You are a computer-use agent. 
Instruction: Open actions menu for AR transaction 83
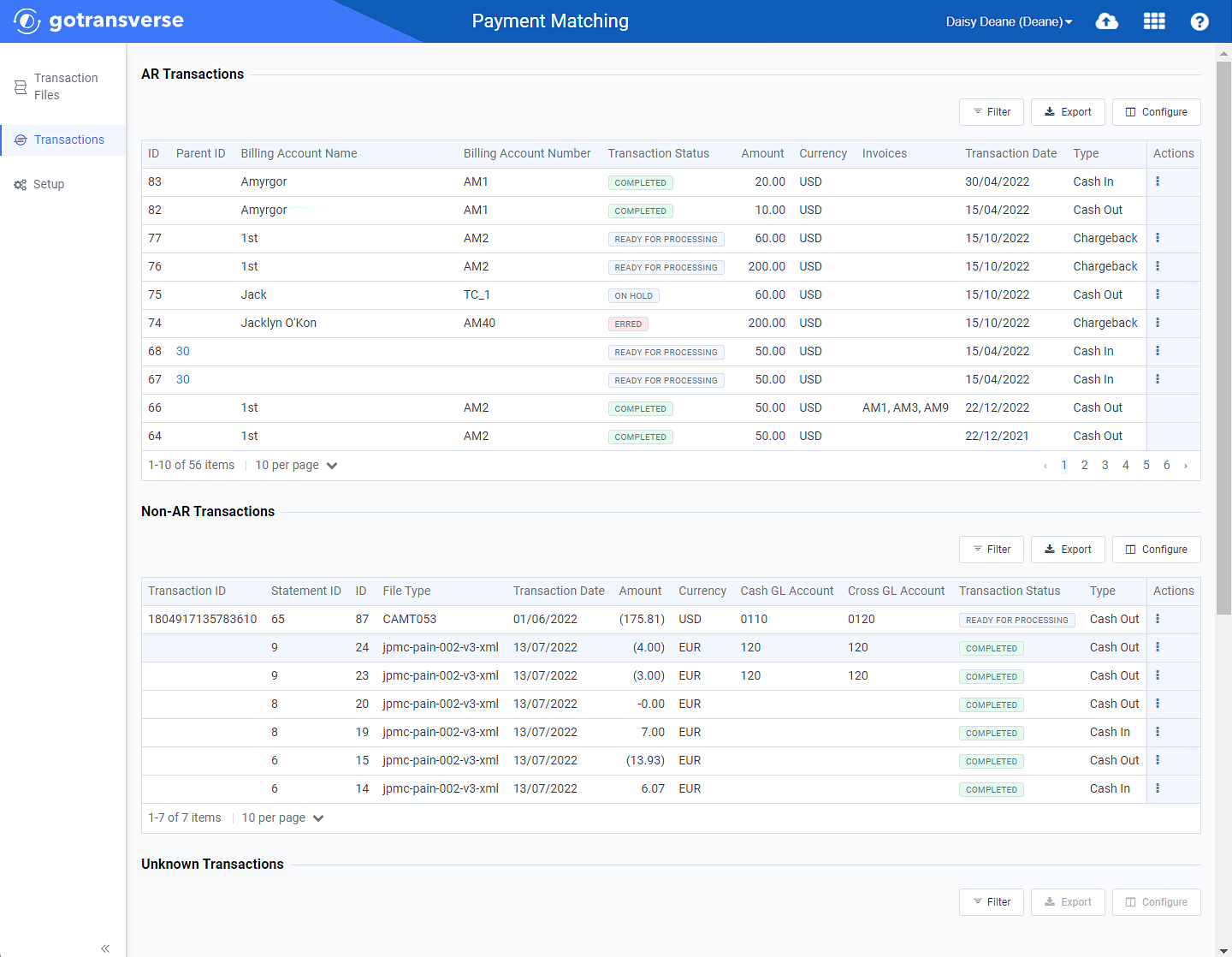(x=1158, y=181)
